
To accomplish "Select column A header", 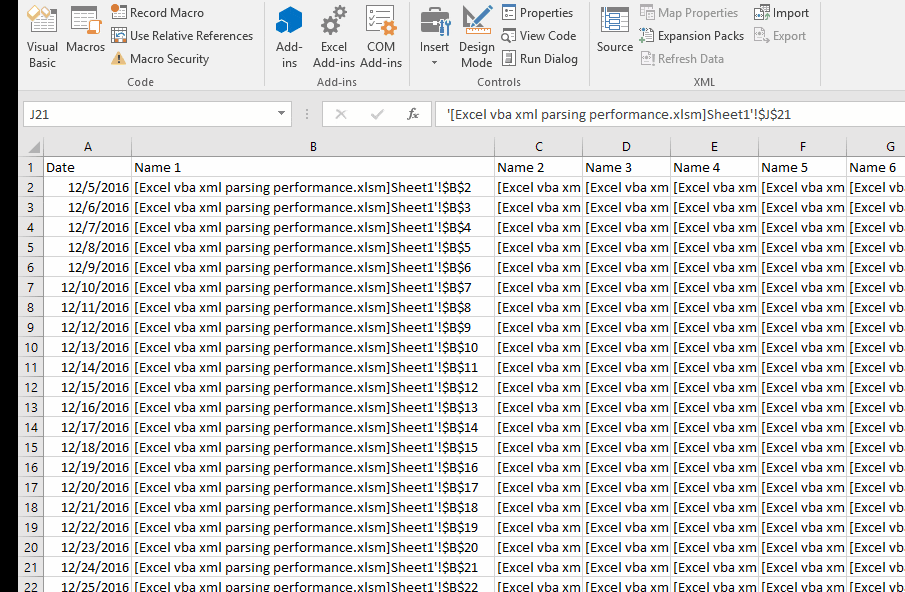I will [x=88, y=147].
